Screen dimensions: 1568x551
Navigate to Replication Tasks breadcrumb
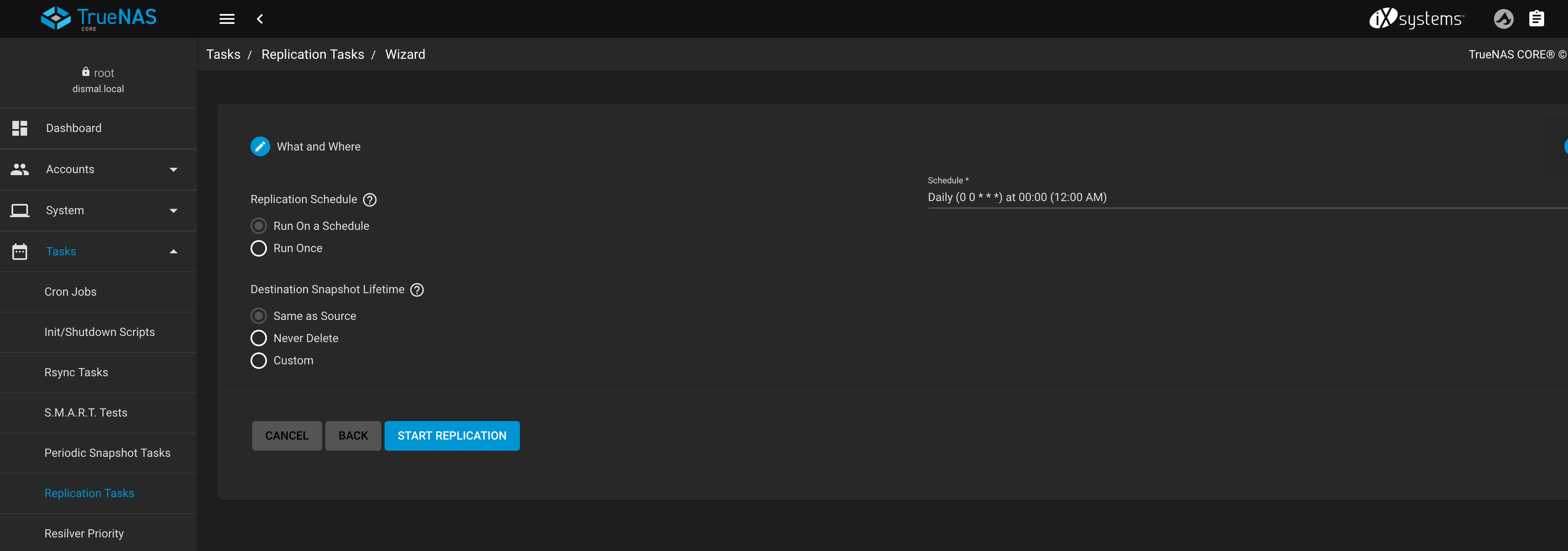point(313,54)
